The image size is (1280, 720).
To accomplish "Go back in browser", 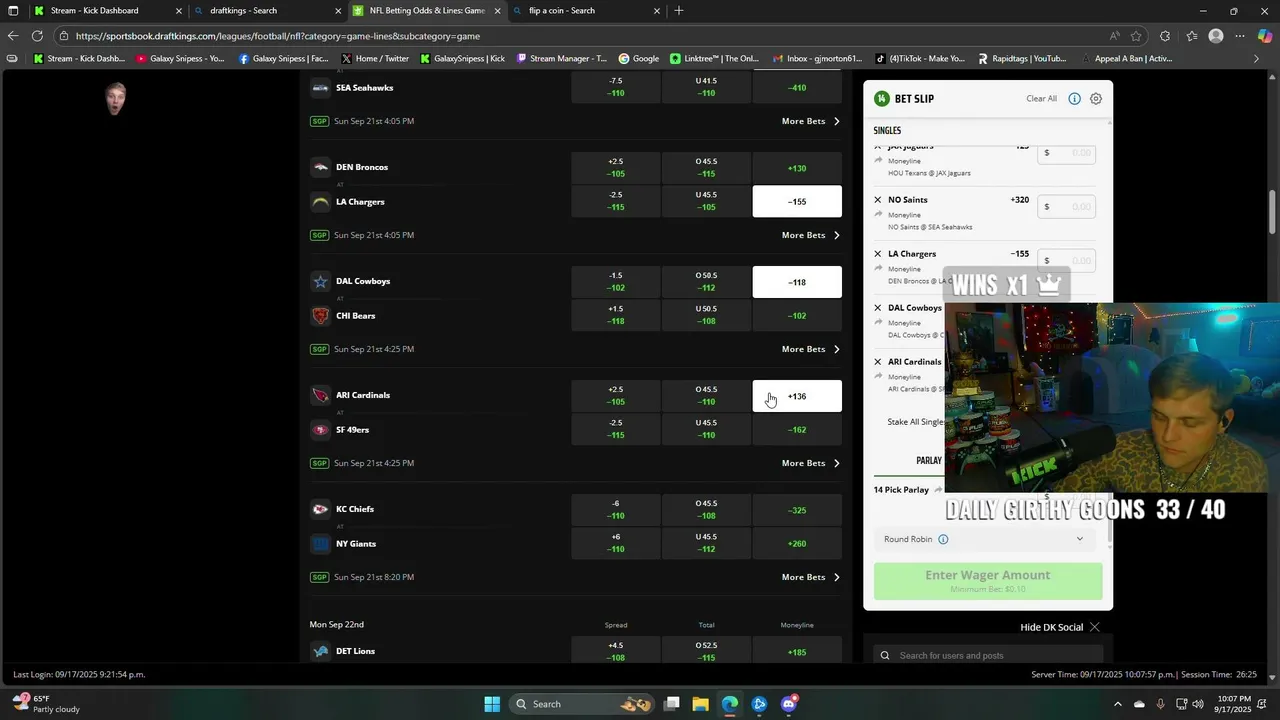I will point(12,36).
